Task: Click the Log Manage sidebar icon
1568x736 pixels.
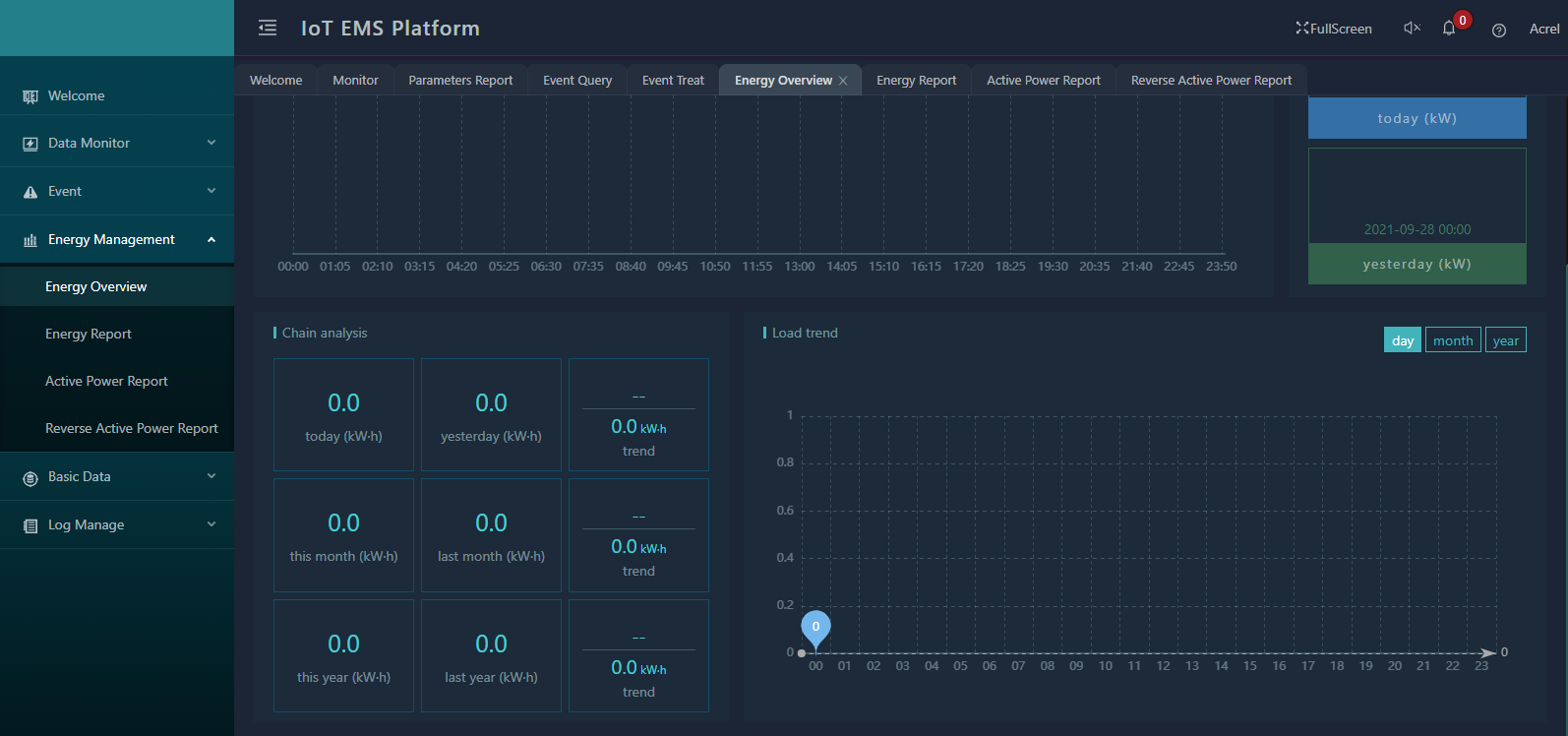Action: (30, 525)
